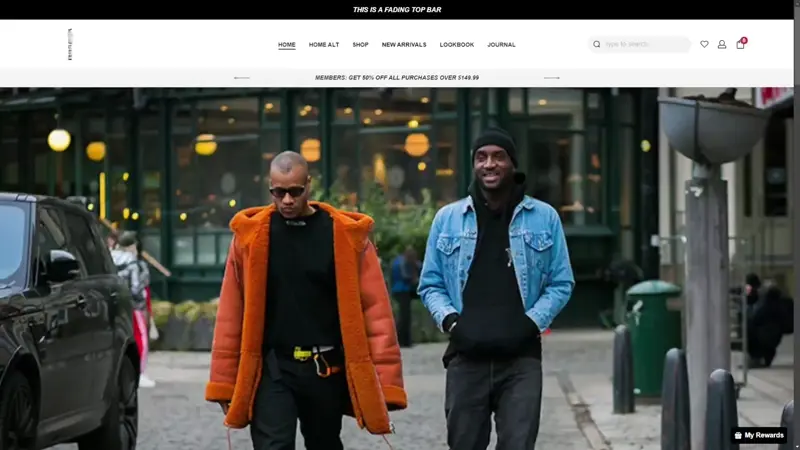Open the wishlist heart icon
The height and width of the screenshot is (450, 800).
click(x=704, y=44)
